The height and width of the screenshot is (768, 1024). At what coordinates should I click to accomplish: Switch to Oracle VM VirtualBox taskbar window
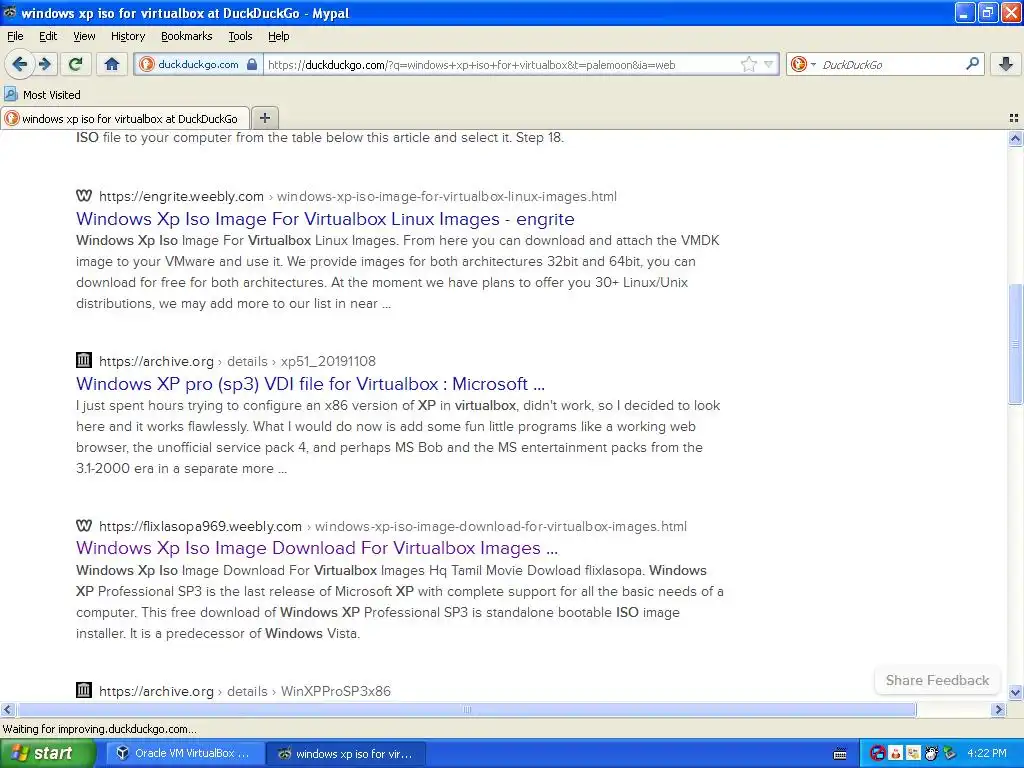pyautogui.click(x=185, y=753)
